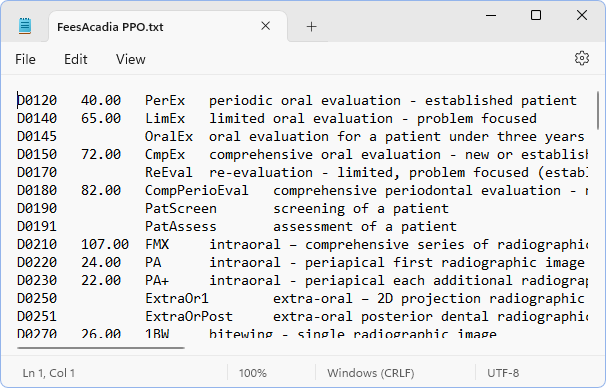Image resolution: width=606 pixels, height=388 pixels.
Task: Click the UTF-8 encoding indicator
Action: click(503, 373)
